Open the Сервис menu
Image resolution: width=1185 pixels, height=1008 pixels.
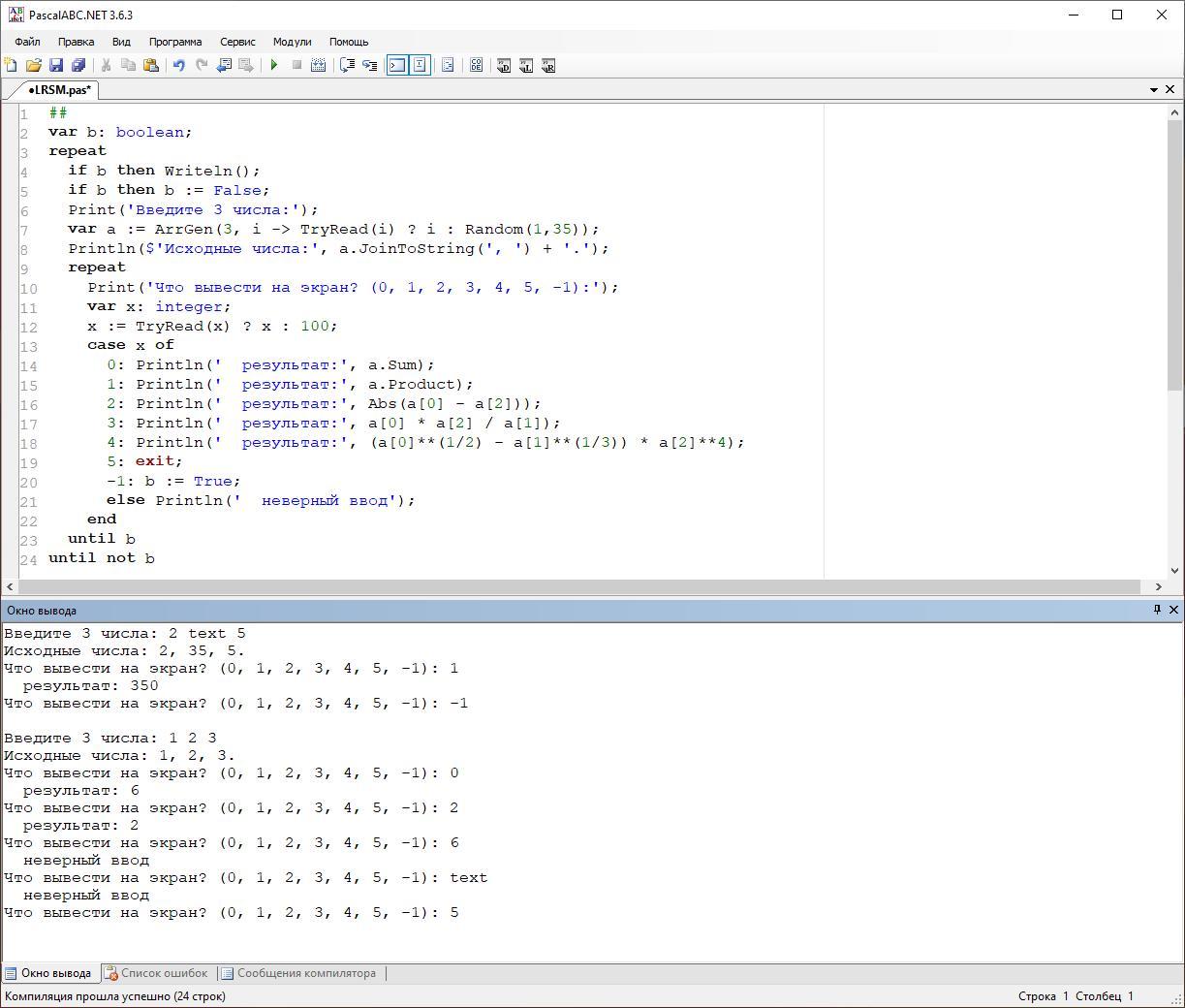(237, 42)
